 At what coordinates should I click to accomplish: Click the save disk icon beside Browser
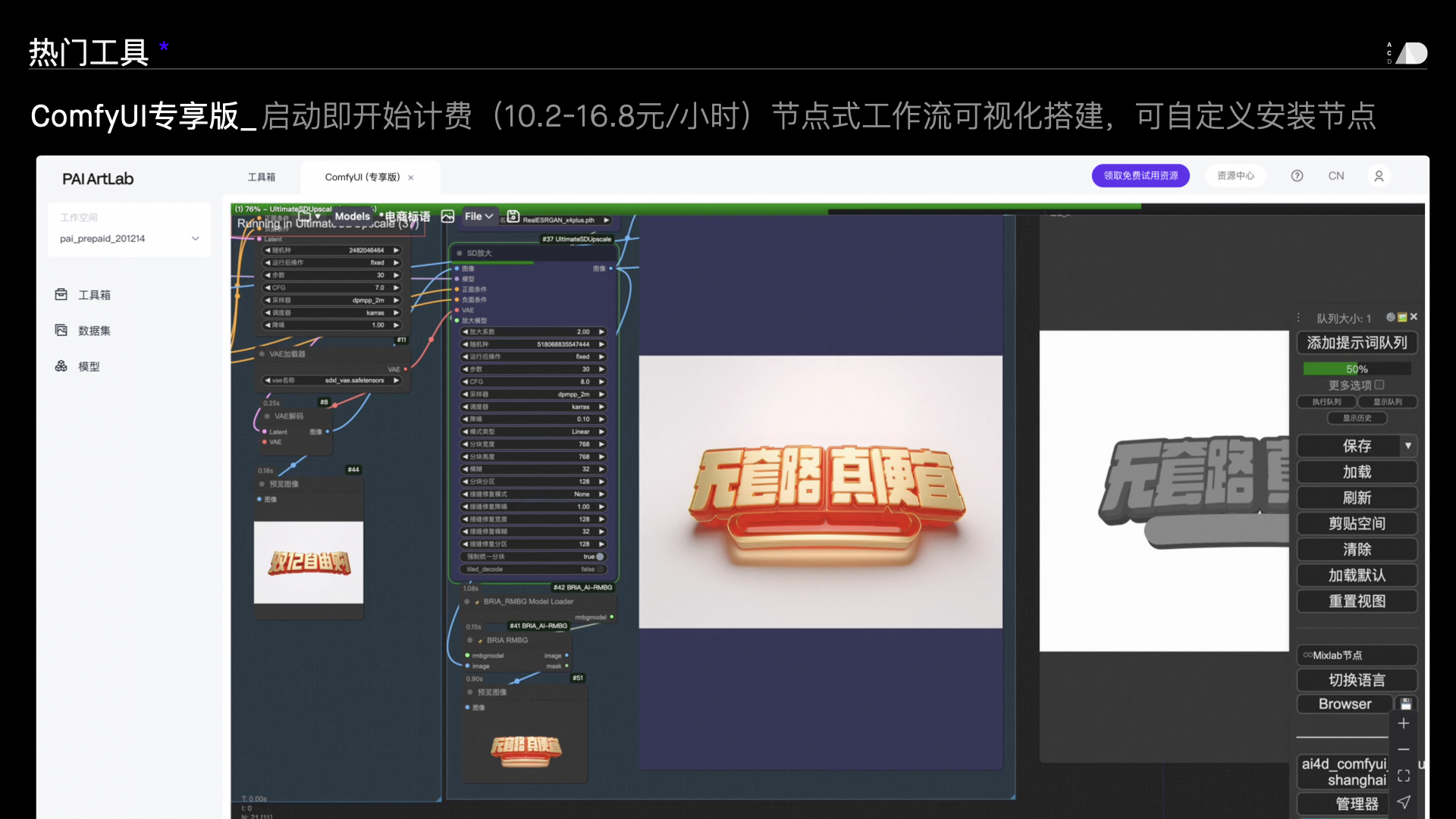coord(1406,704)
